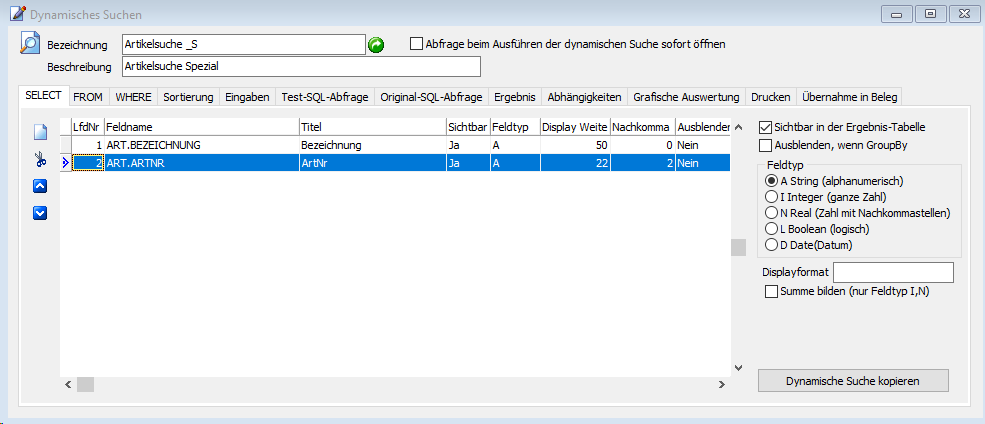Click the table's vertical scrollbar down arrow
The width and height of the screenshot is (985, 424).
(738, 367)
